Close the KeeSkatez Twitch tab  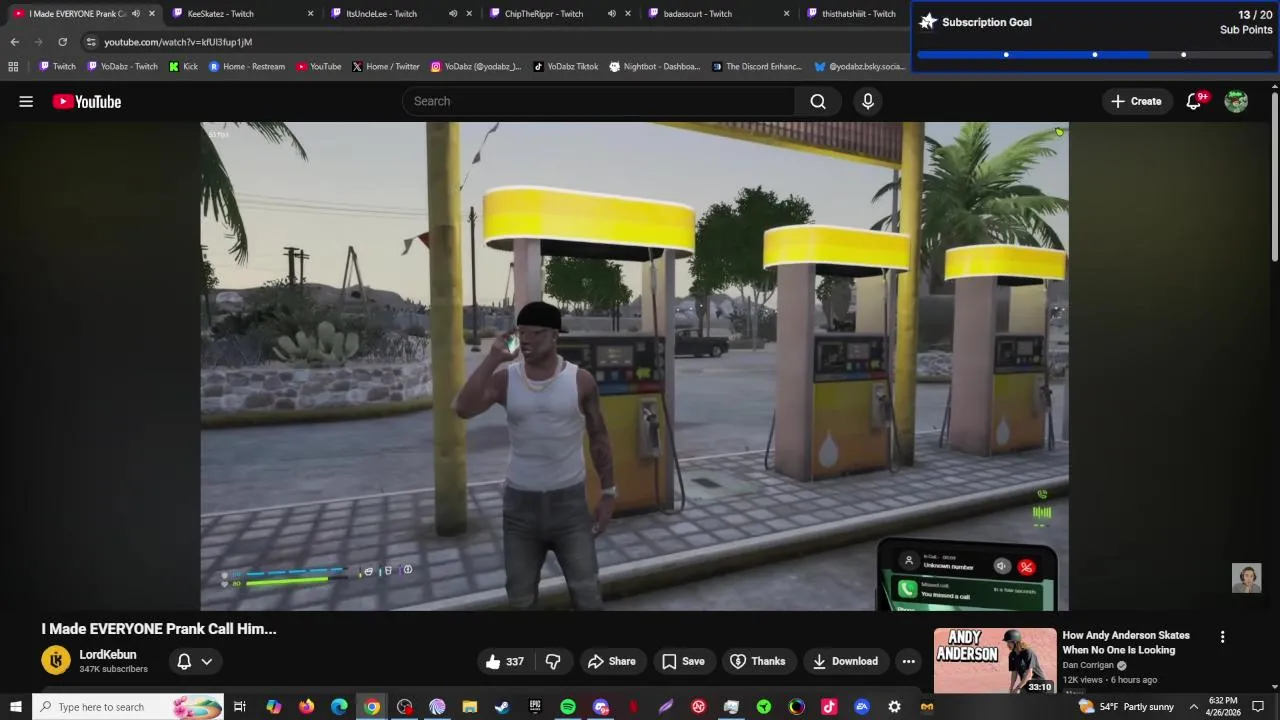click(x=310, y=14)
